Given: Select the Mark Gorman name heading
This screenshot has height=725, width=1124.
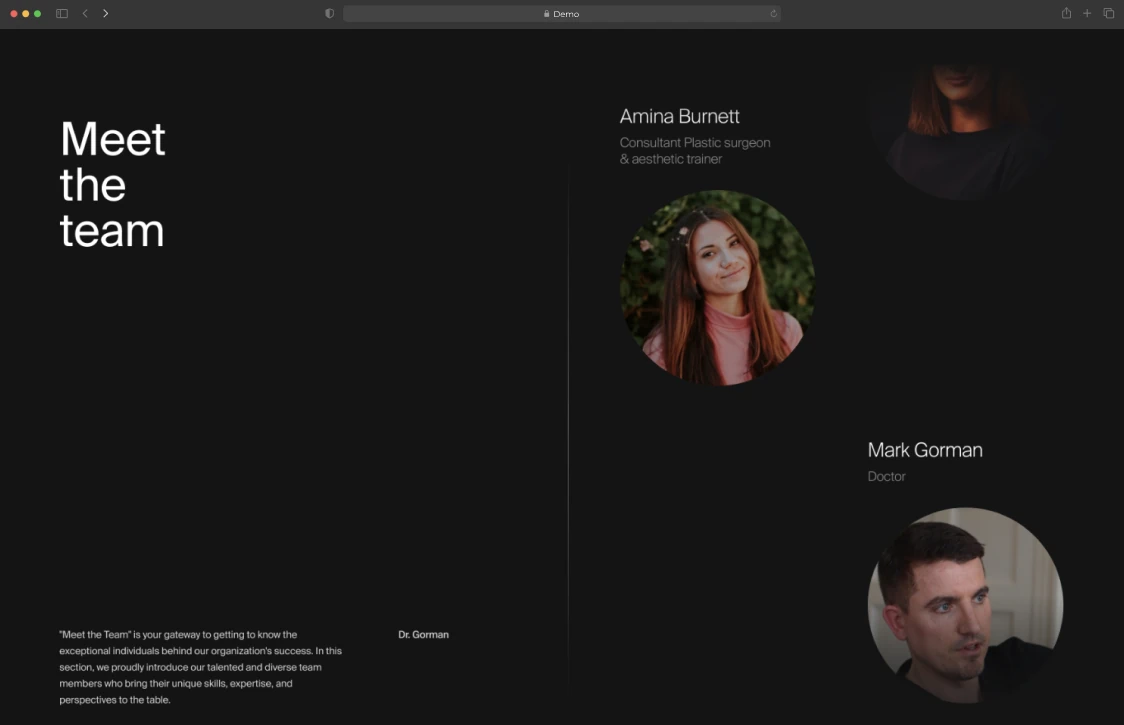Looking at the screenshot, I should pyautogui.click(x=925, y=450).
